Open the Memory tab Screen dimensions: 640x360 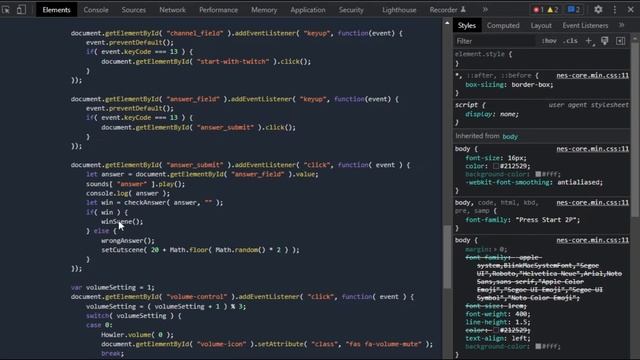coord(264,10)
